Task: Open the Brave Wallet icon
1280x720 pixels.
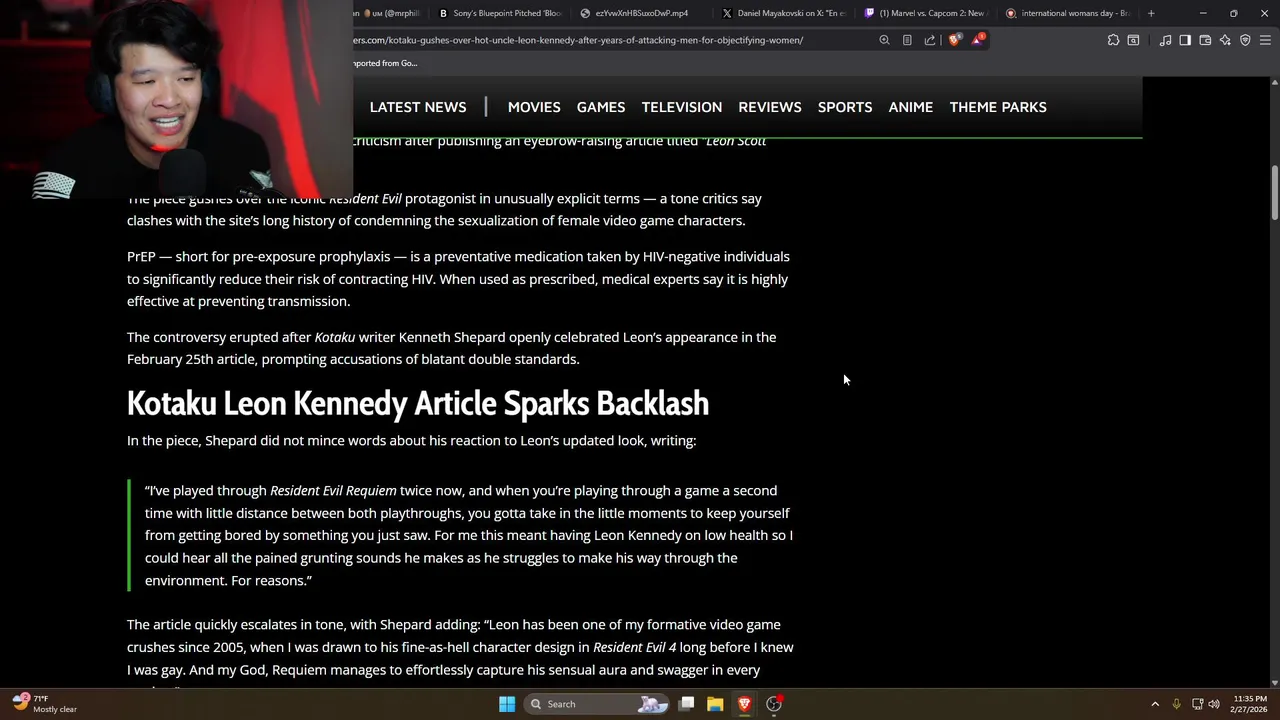Action: pyautogui.click(x=1205, y=40)
